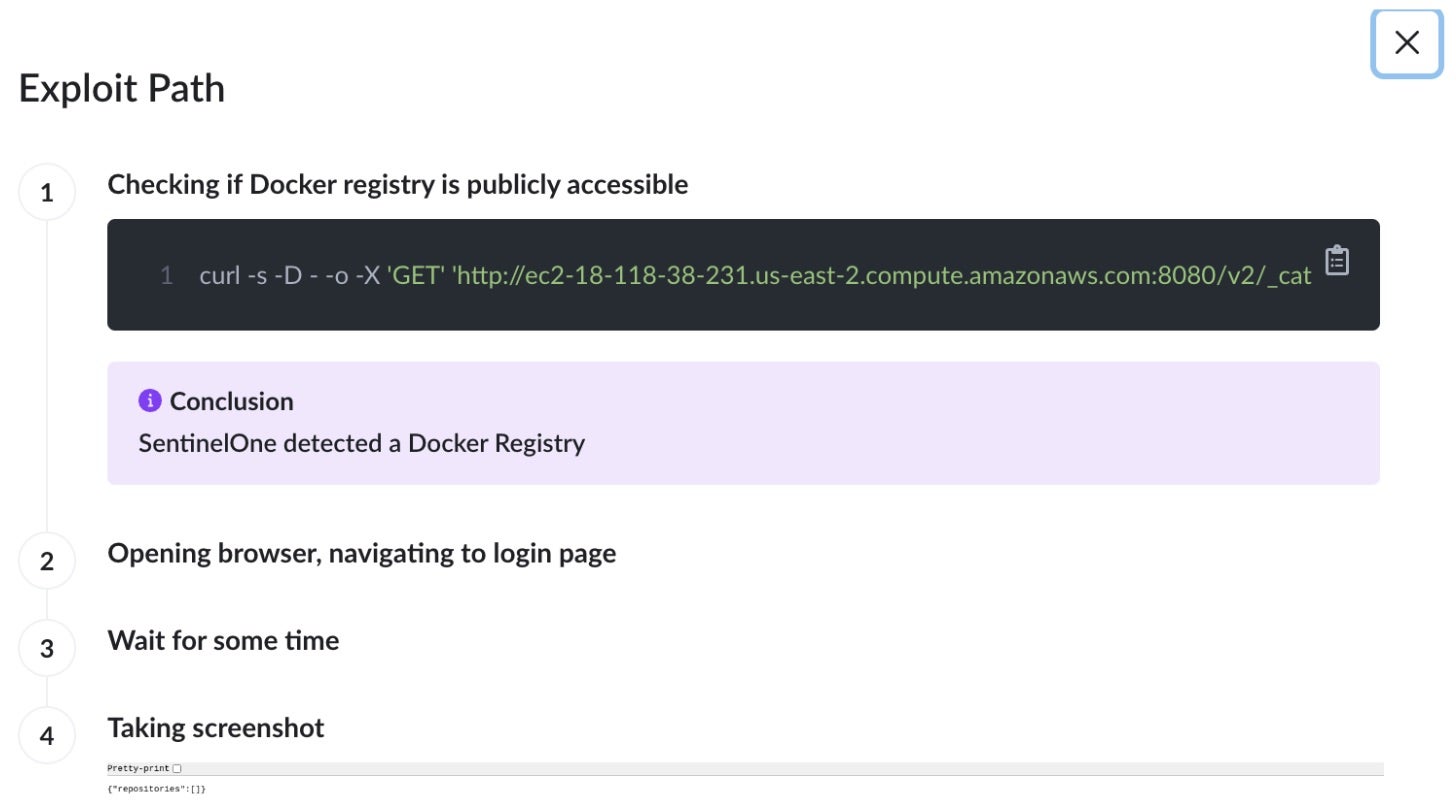Click the 'GET' method text in code
1456x812 pixels.
(416, 275)
